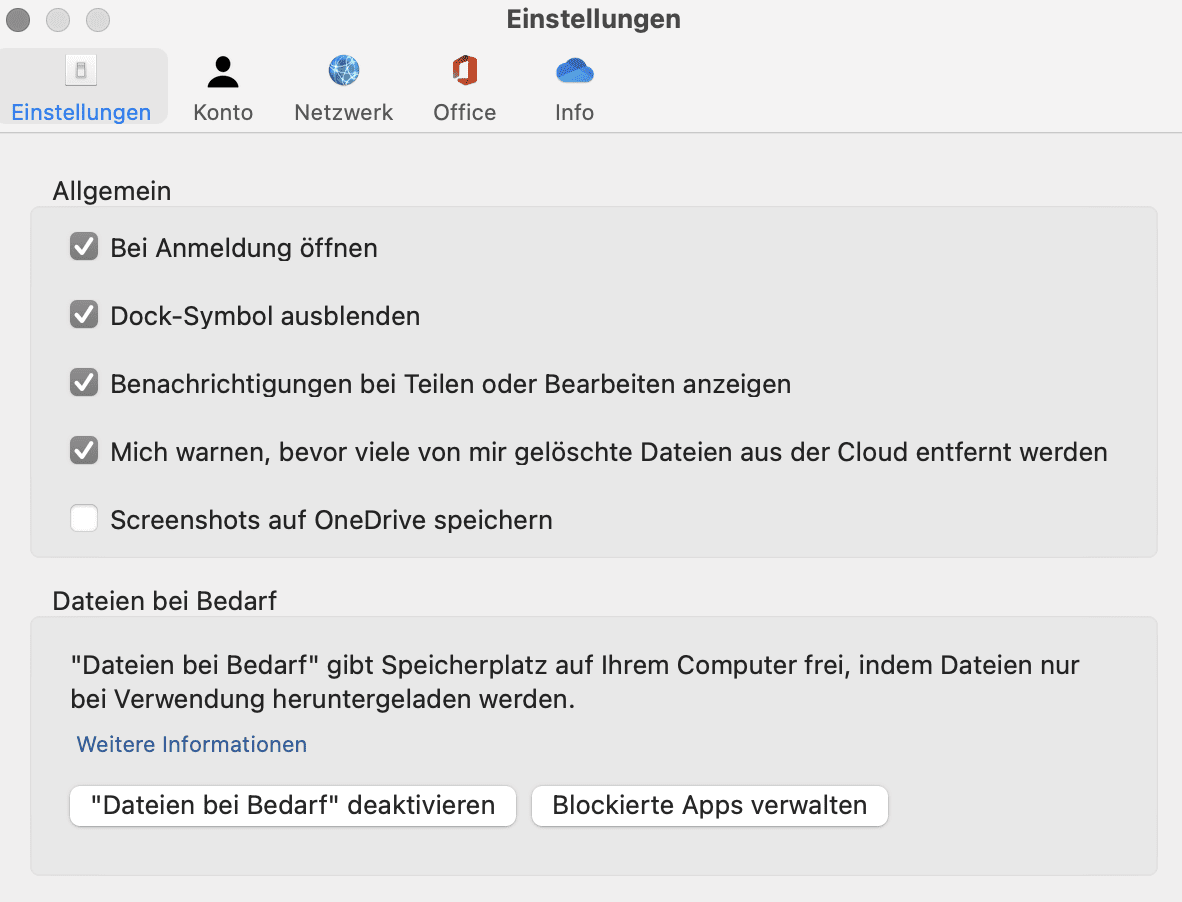This screenshot has width=1182, height=902.
Task: Switch to the Info tab label
Action: click(x=574, y=112)
